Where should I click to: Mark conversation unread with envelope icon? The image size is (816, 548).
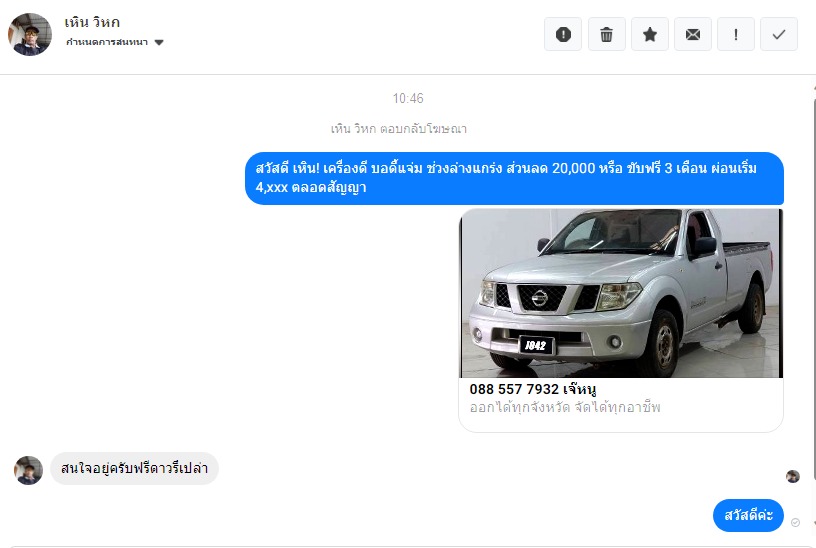[x=692, y=35]
